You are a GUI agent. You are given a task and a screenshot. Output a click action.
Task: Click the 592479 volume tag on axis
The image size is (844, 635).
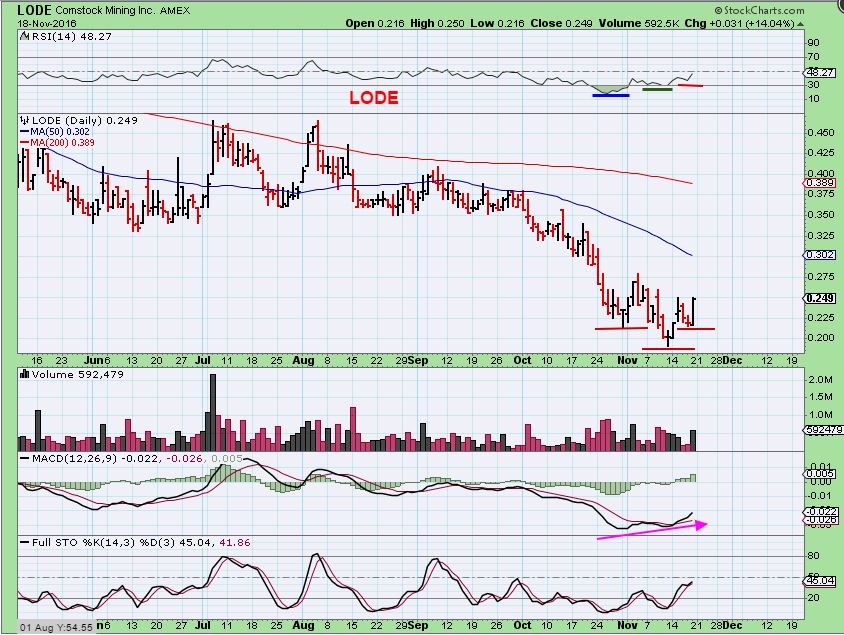coord(824,429)
